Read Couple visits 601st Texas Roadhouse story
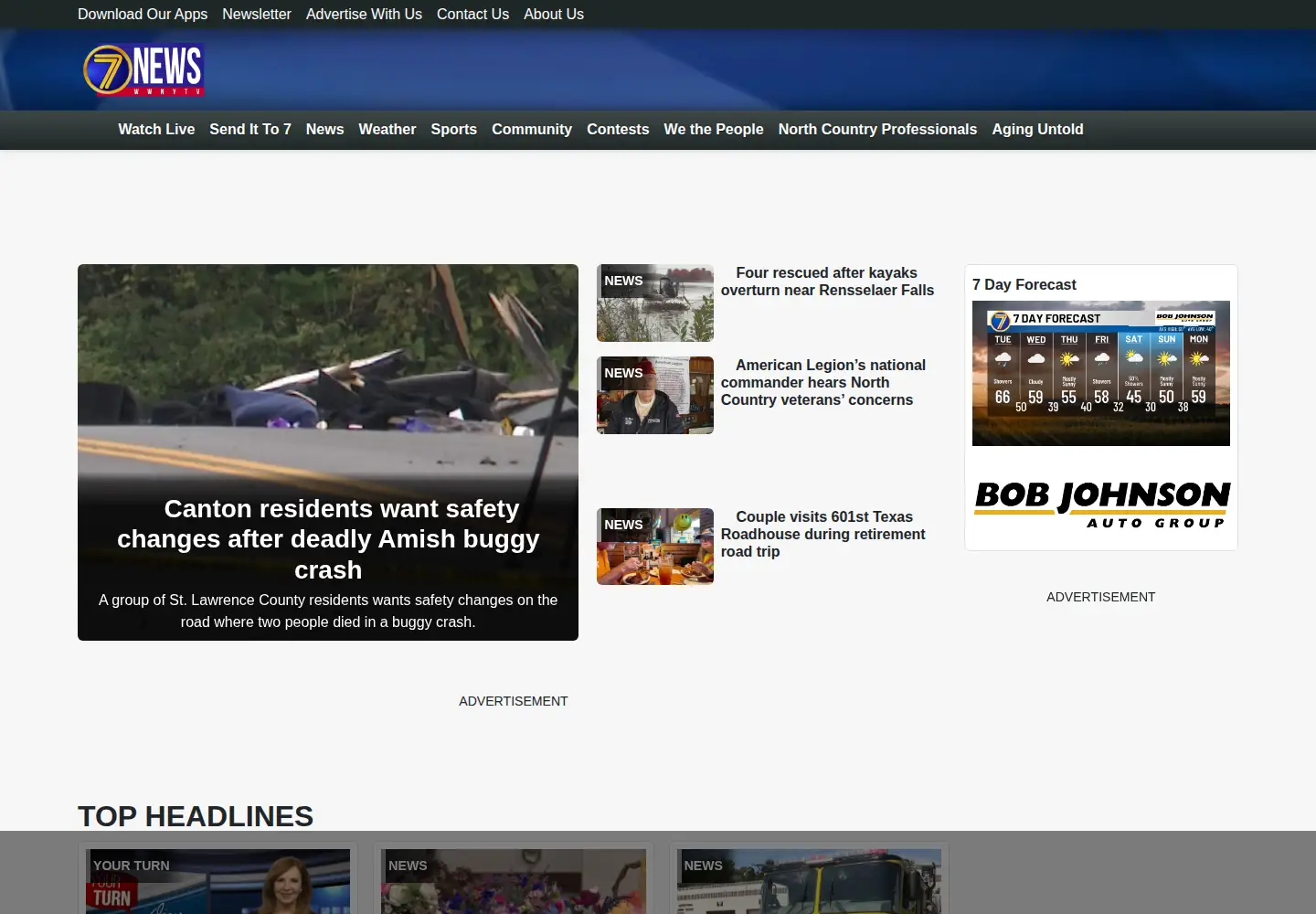 tap(823, 534)
